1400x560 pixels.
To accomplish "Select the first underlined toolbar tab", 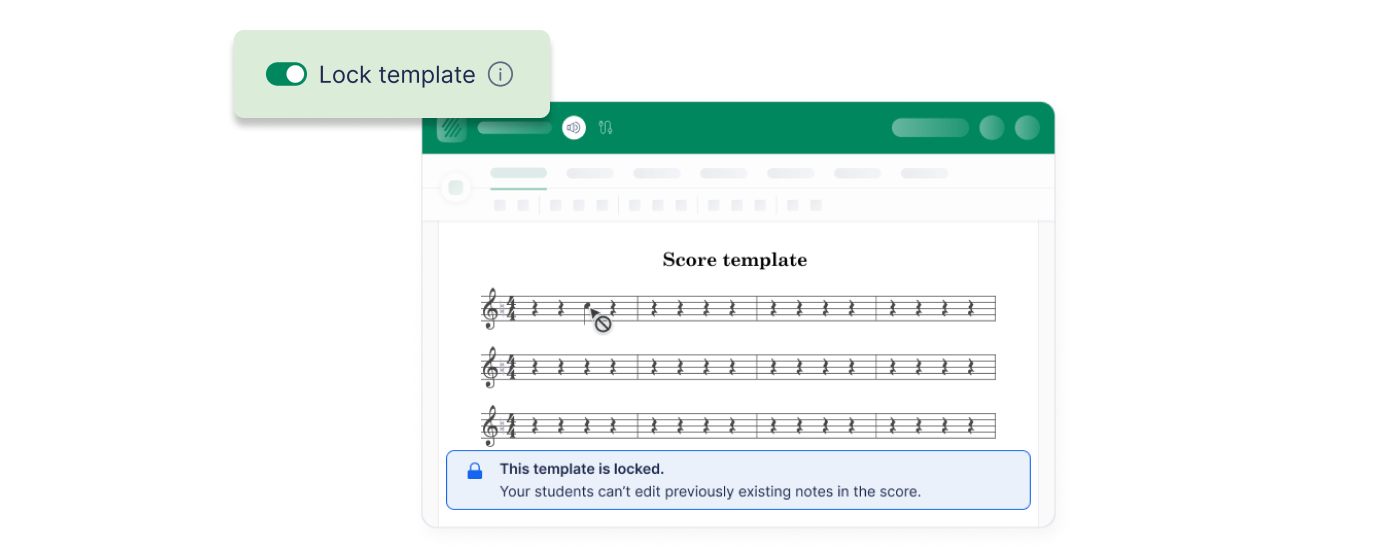I will [518, 173].
